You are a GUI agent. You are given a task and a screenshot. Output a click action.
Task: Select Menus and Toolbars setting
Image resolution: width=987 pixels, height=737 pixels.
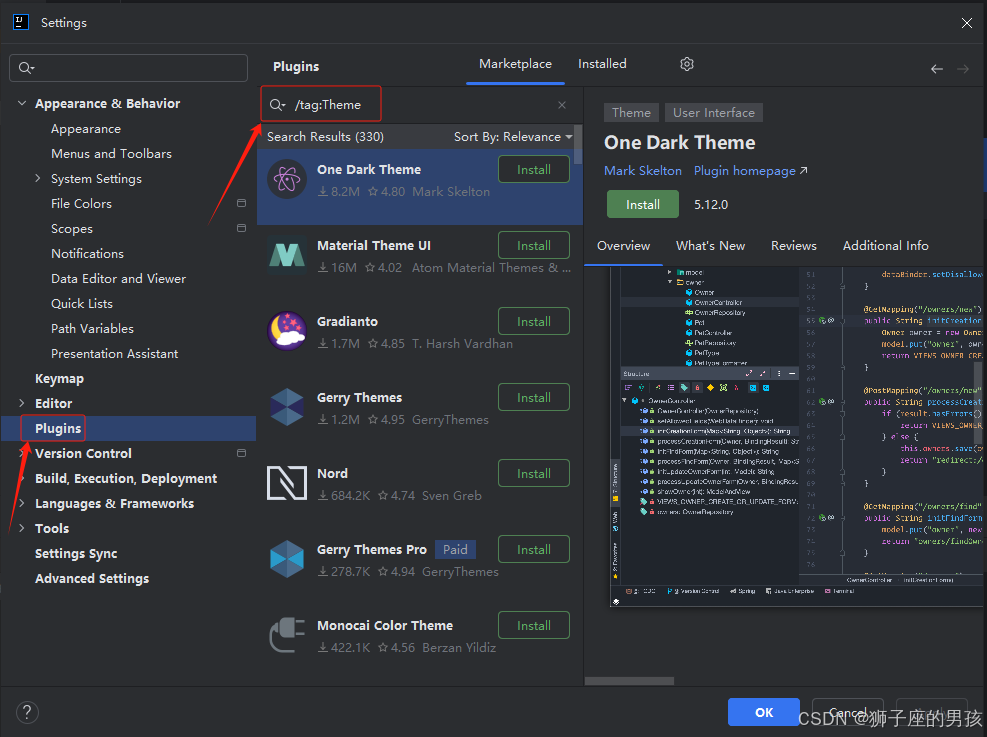(x=111, y=154)
